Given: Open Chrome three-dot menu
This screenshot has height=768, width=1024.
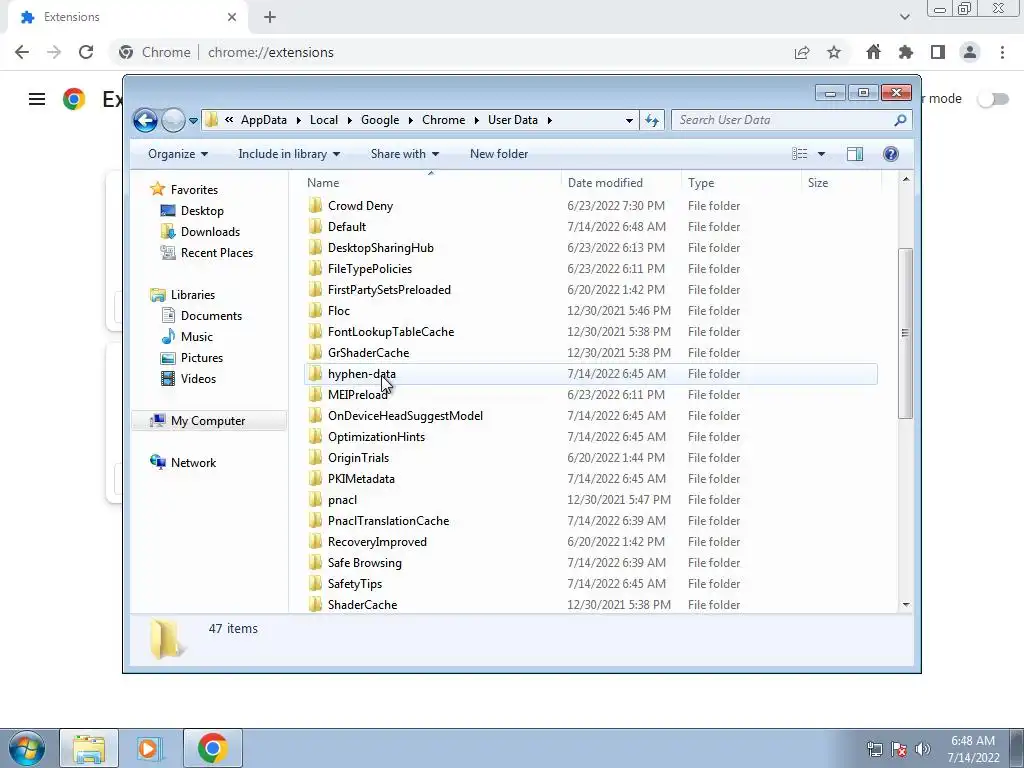Looking at the screenshot, I should click(x=1002, y=52).
